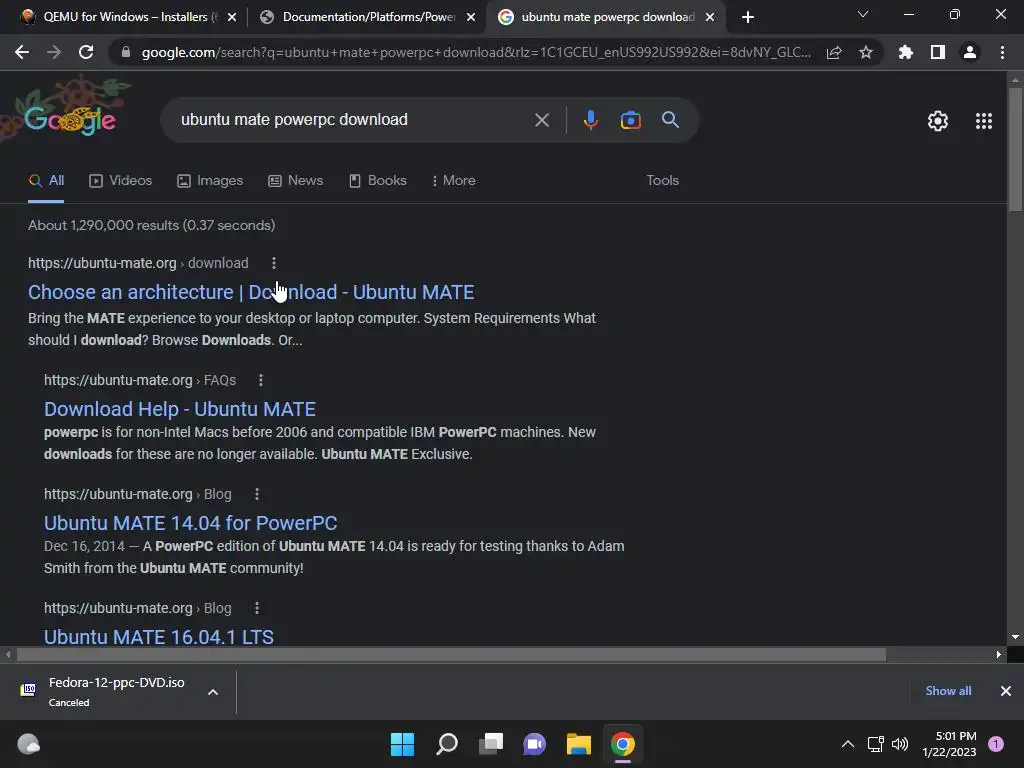
Task: Open options for FAQs result
Action: [x=261, y=380]
